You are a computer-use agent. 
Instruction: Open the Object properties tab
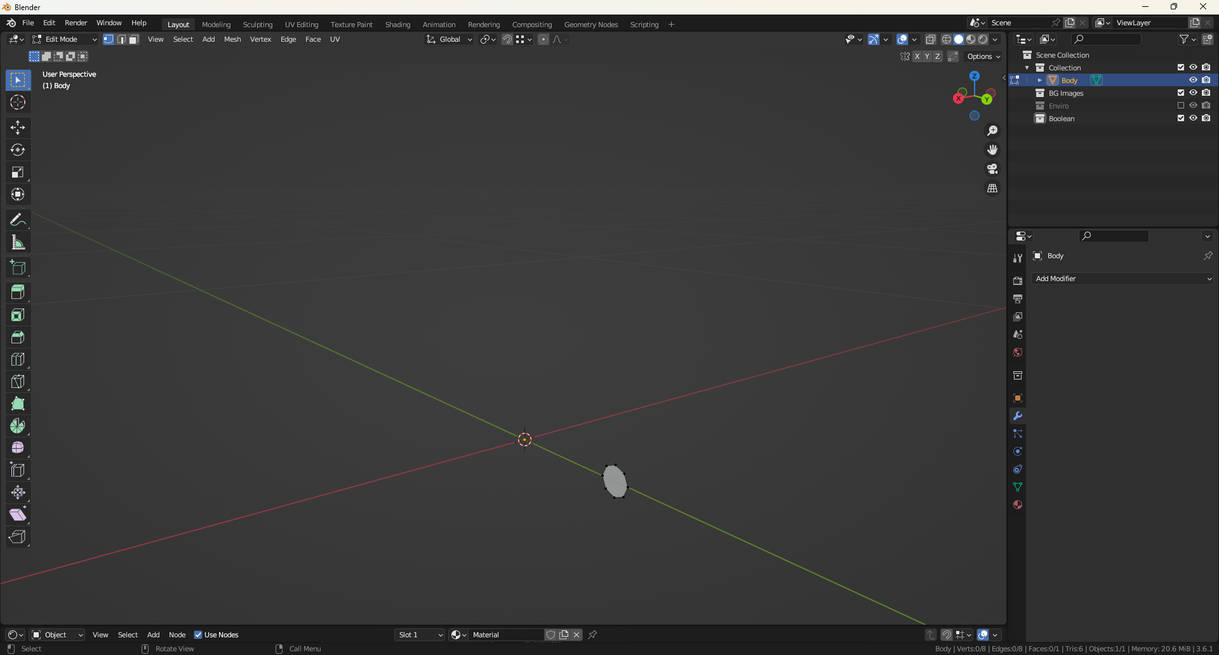[1017, 398]
